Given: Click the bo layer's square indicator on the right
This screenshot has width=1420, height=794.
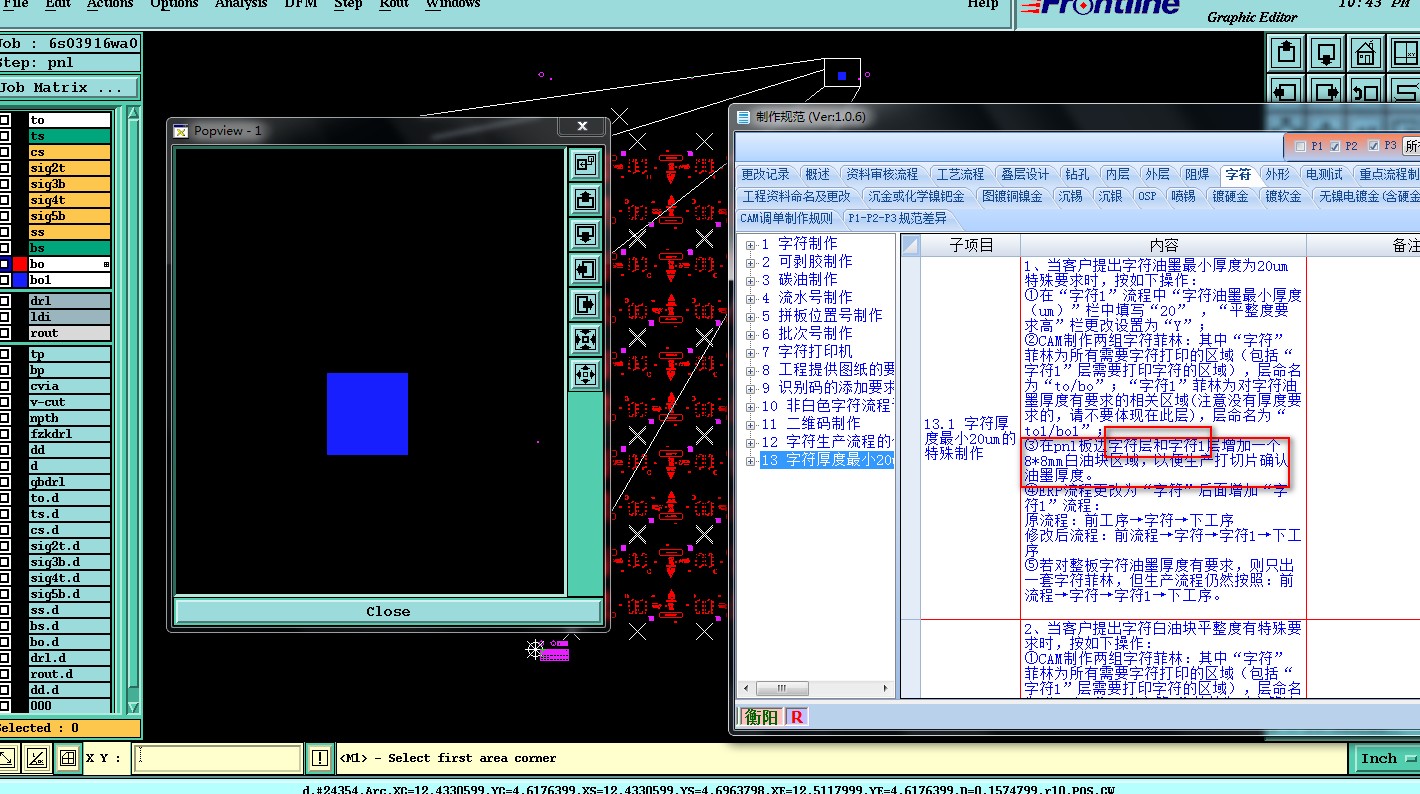Looking at the screenshot, I should pyautogui.click(x=106, y=264).
